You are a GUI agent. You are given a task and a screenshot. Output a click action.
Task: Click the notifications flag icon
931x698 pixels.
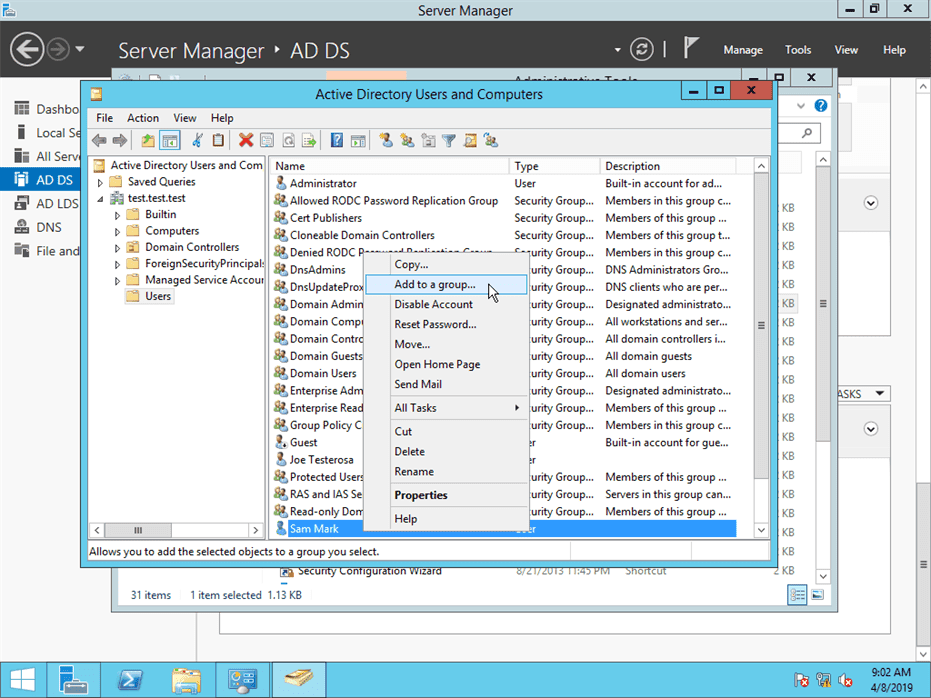[690, 47]
